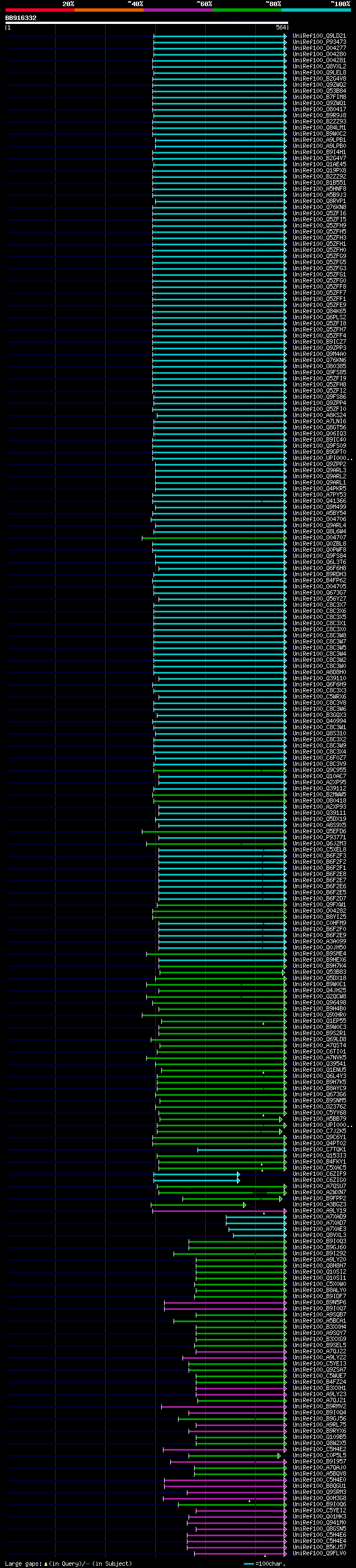Select the UniRef100_O80418 label
The width and height of the screenshot is (356, 1568).
click(319, 801)
